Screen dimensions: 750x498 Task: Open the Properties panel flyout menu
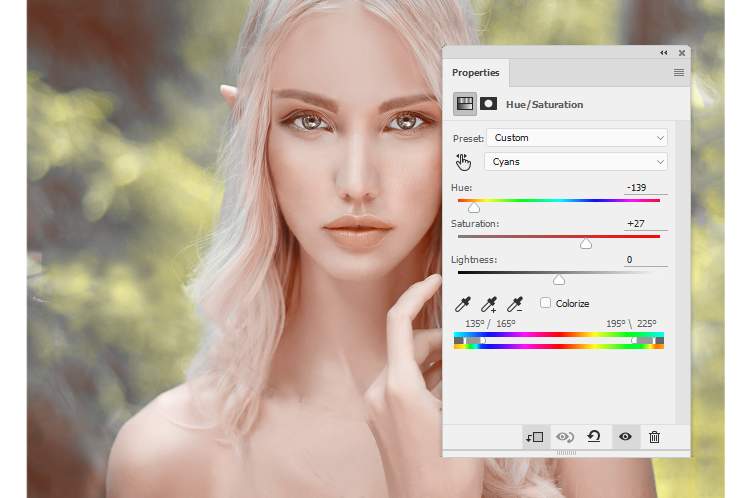point(679,73)
